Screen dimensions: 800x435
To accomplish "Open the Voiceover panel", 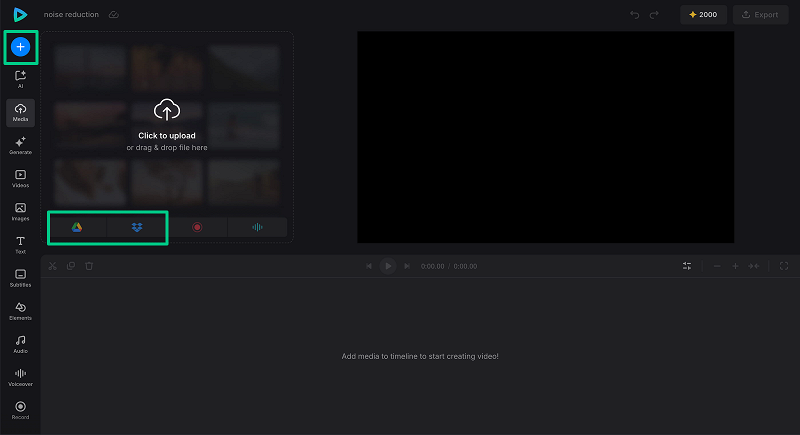I will (x=20, y=377).
